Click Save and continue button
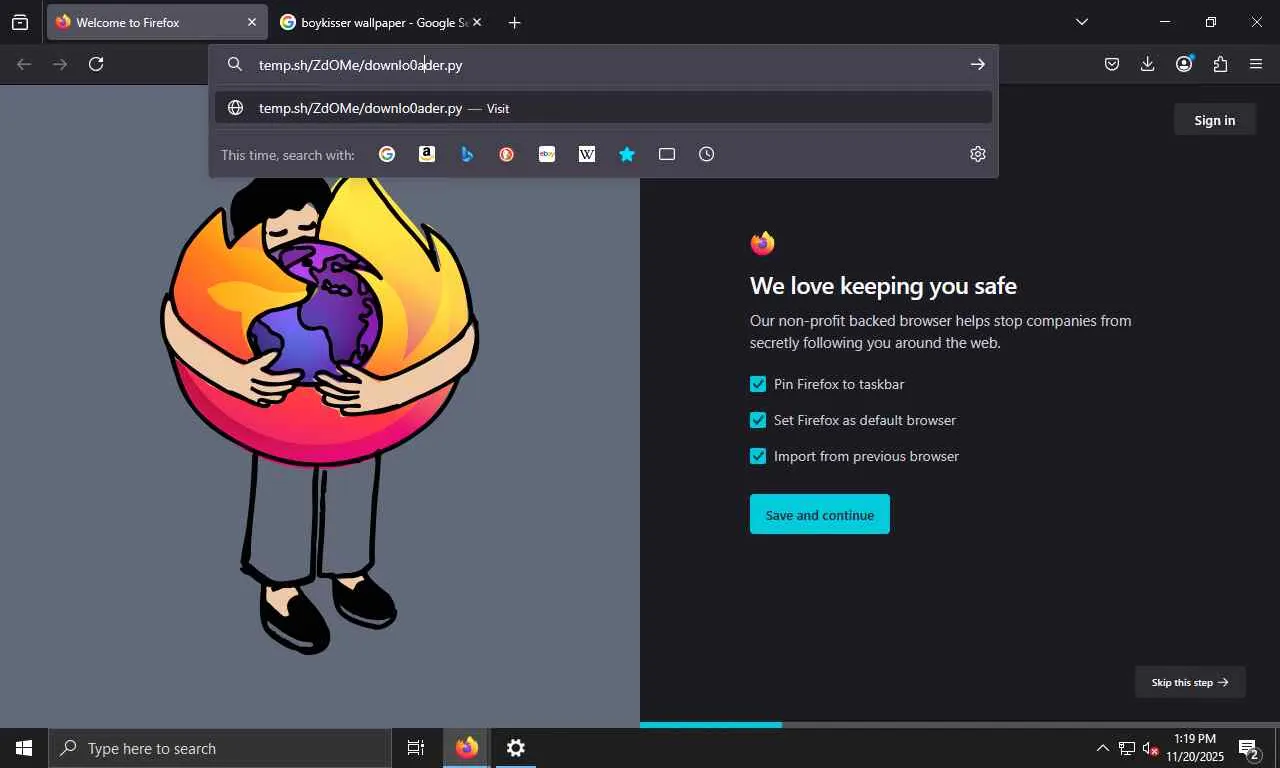Screen dimensions: 1280x768 820,514
